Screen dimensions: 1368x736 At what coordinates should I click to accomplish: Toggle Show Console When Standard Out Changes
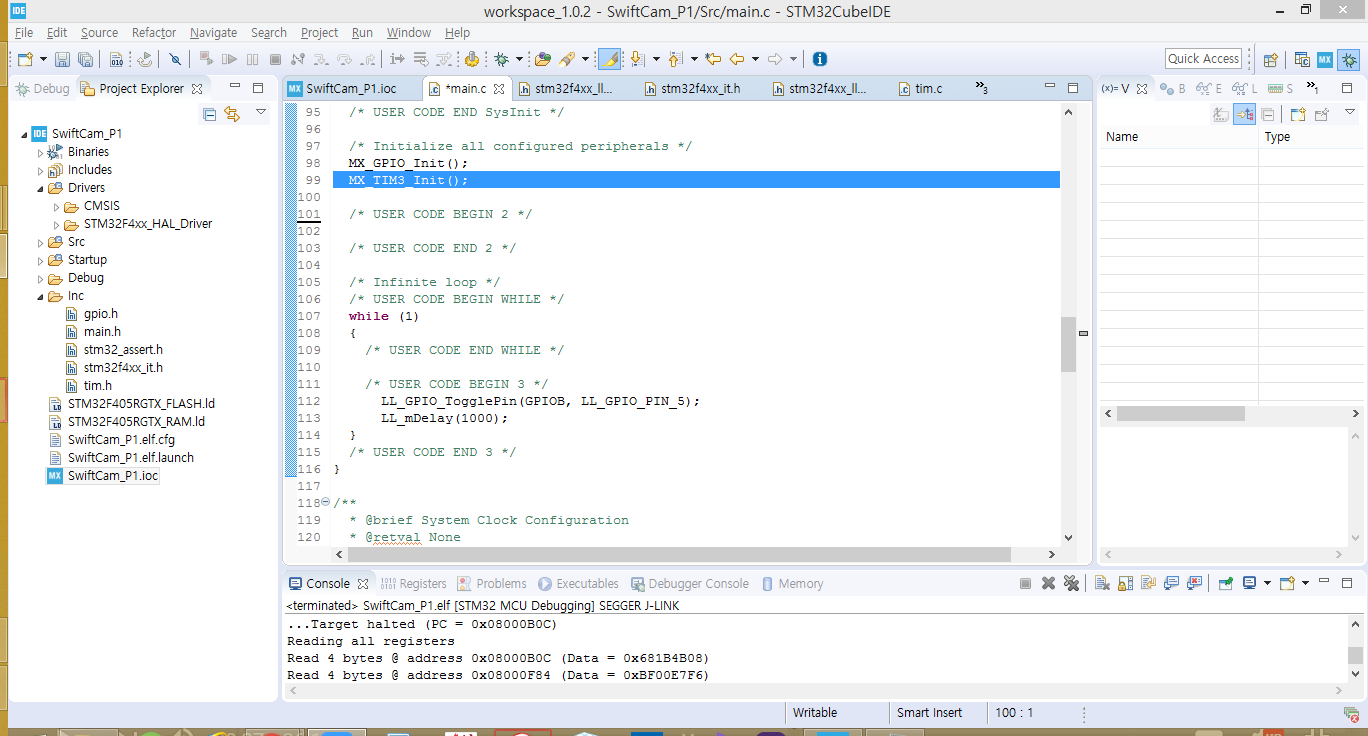(x=1171, y=584)
